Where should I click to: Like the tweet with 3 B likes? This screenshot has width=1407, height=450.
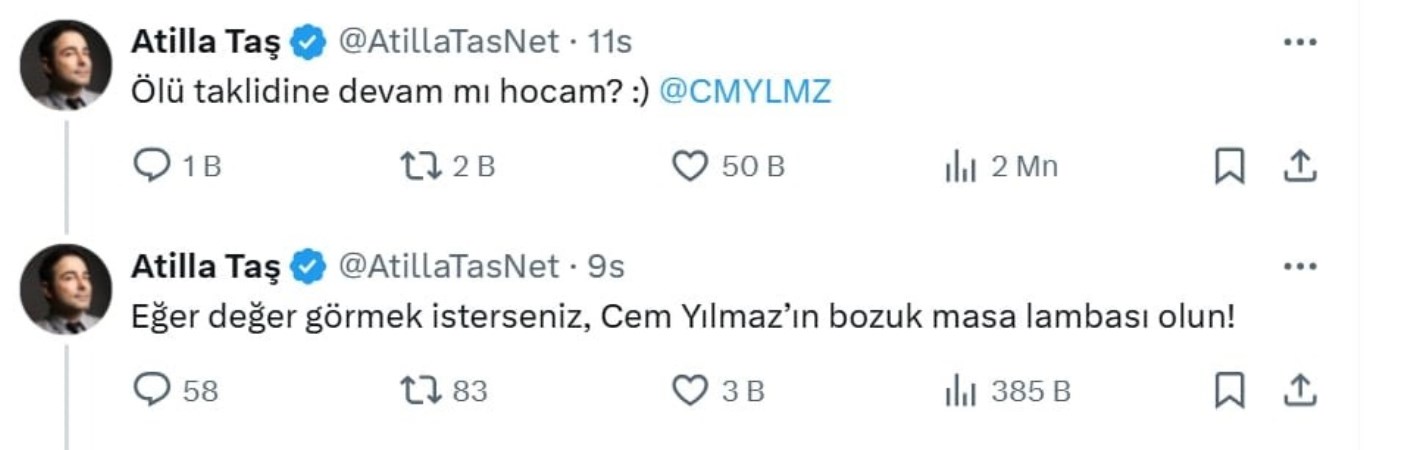[x=689, y=391]
